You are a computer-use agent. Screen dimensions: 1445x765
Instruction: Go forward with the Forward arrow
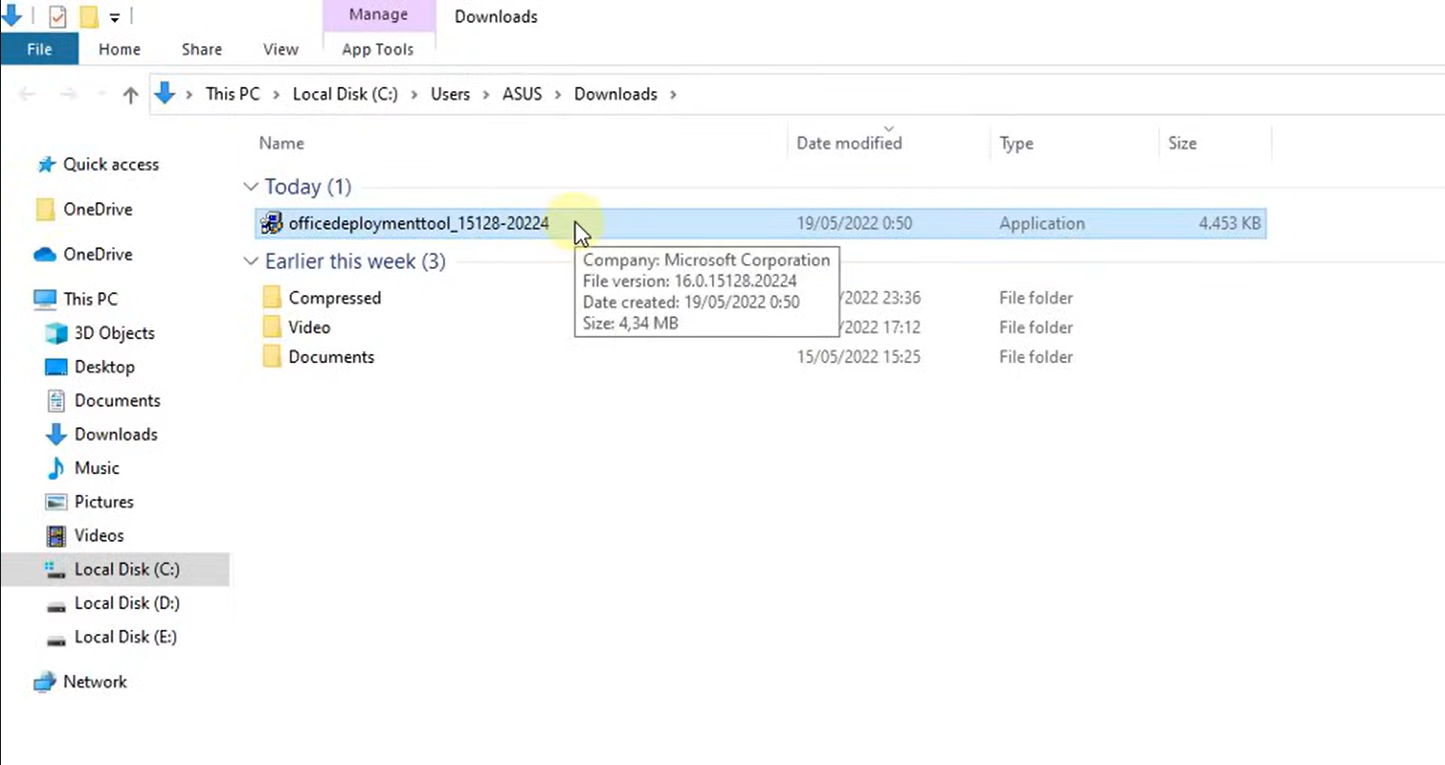68,94
